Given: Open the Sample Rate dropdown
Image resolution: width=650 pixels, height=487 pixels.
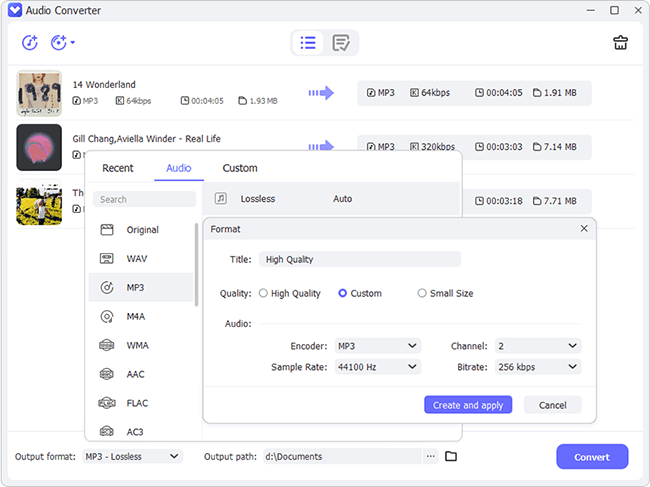Looking at the screenshot, I should tap(378, 367).
